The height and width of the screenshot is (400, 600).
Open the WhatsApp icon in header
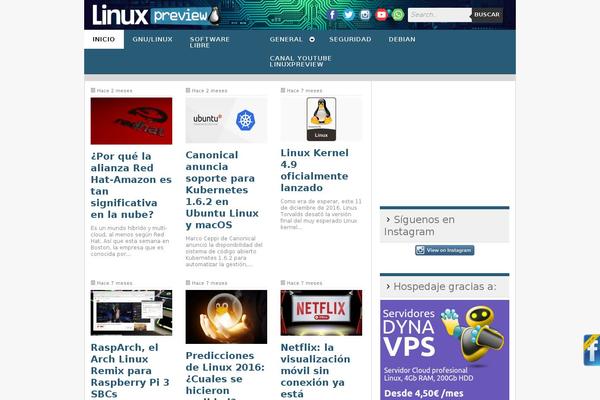[398, 15]
